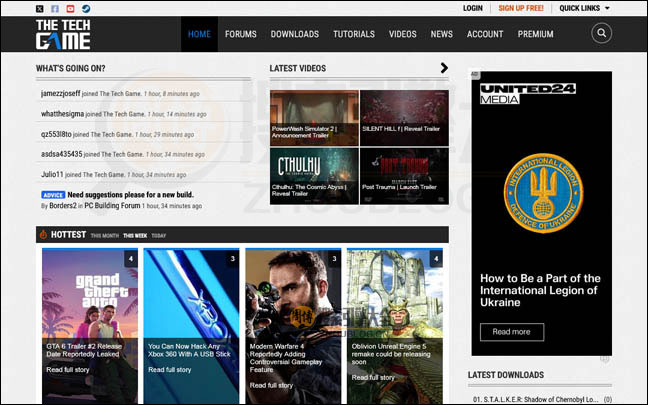Open Oblivion Unreal Engine 5 remake story title

(391, 354)
